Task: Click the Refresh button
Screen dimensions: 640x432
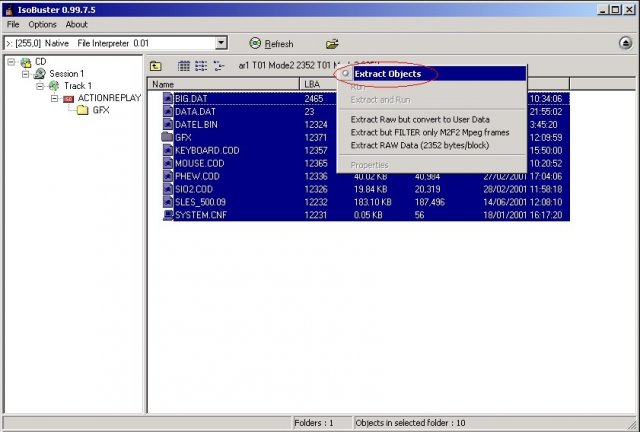Action: 271,43
